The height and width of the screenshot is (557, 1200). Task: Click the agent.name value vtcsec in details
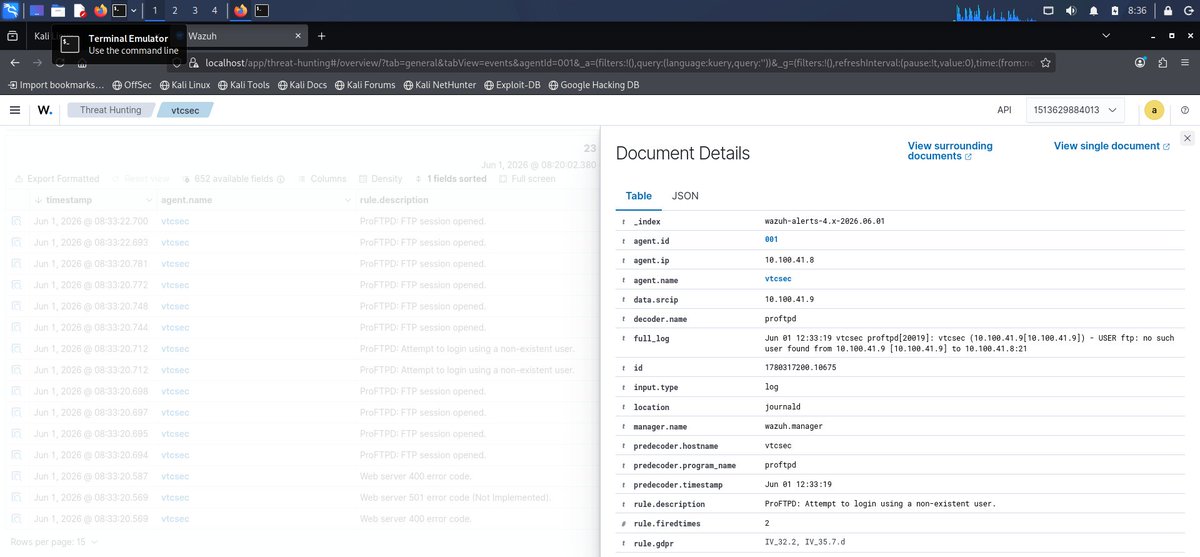[x=780, y=280]
